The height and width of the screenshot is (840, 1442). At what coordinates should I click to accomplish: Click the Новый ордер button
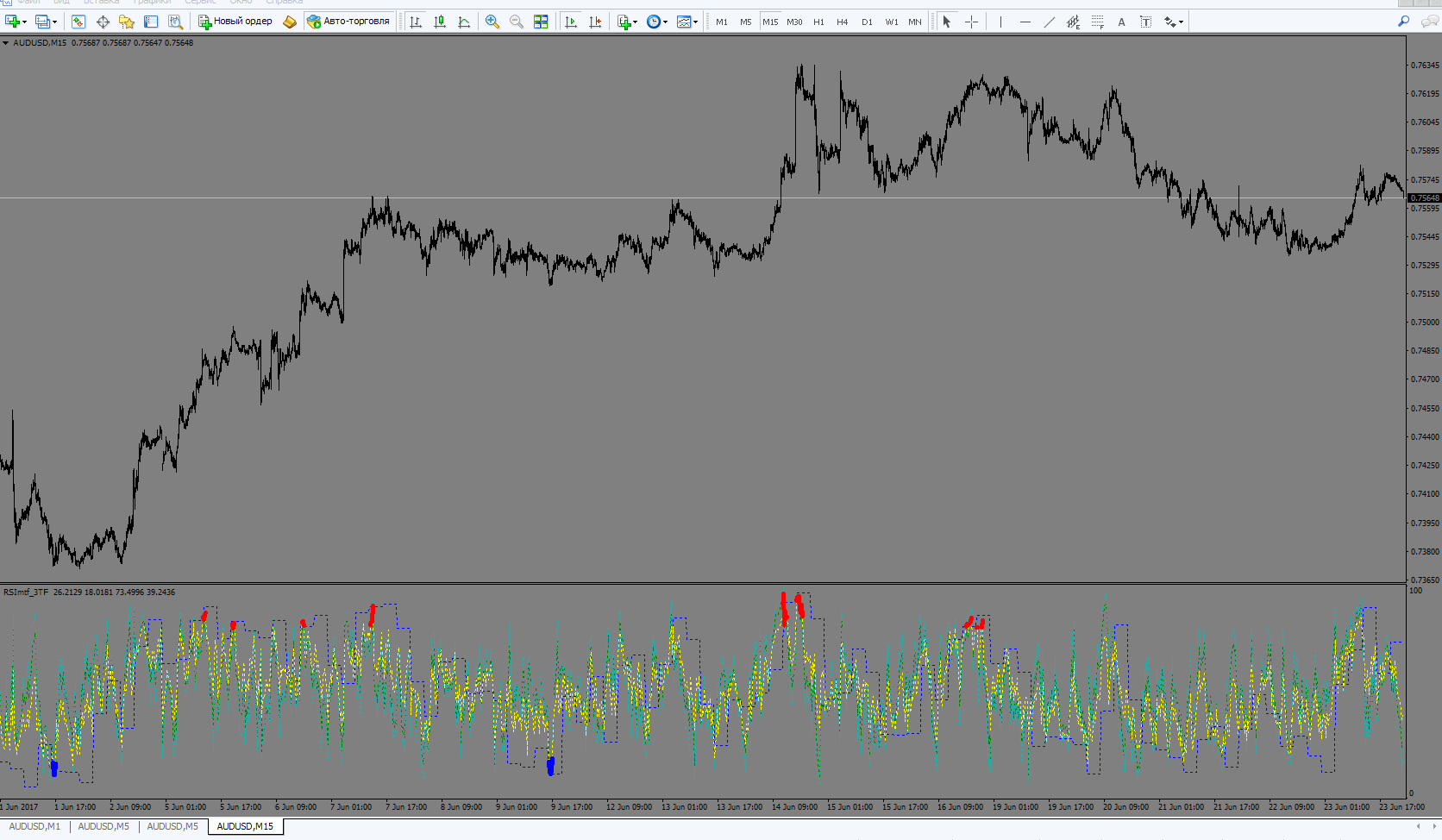pos(235,22)
